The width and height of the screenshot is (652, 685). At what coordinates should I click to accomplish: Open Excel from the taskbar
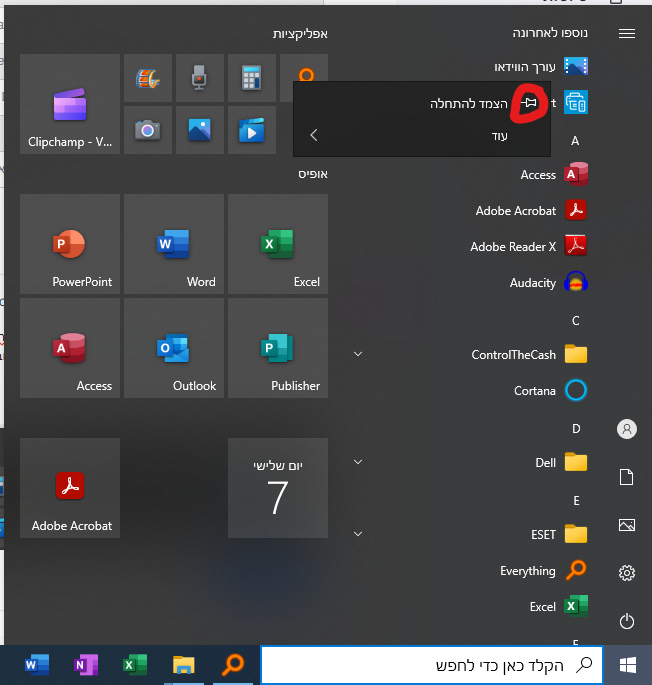135,665
